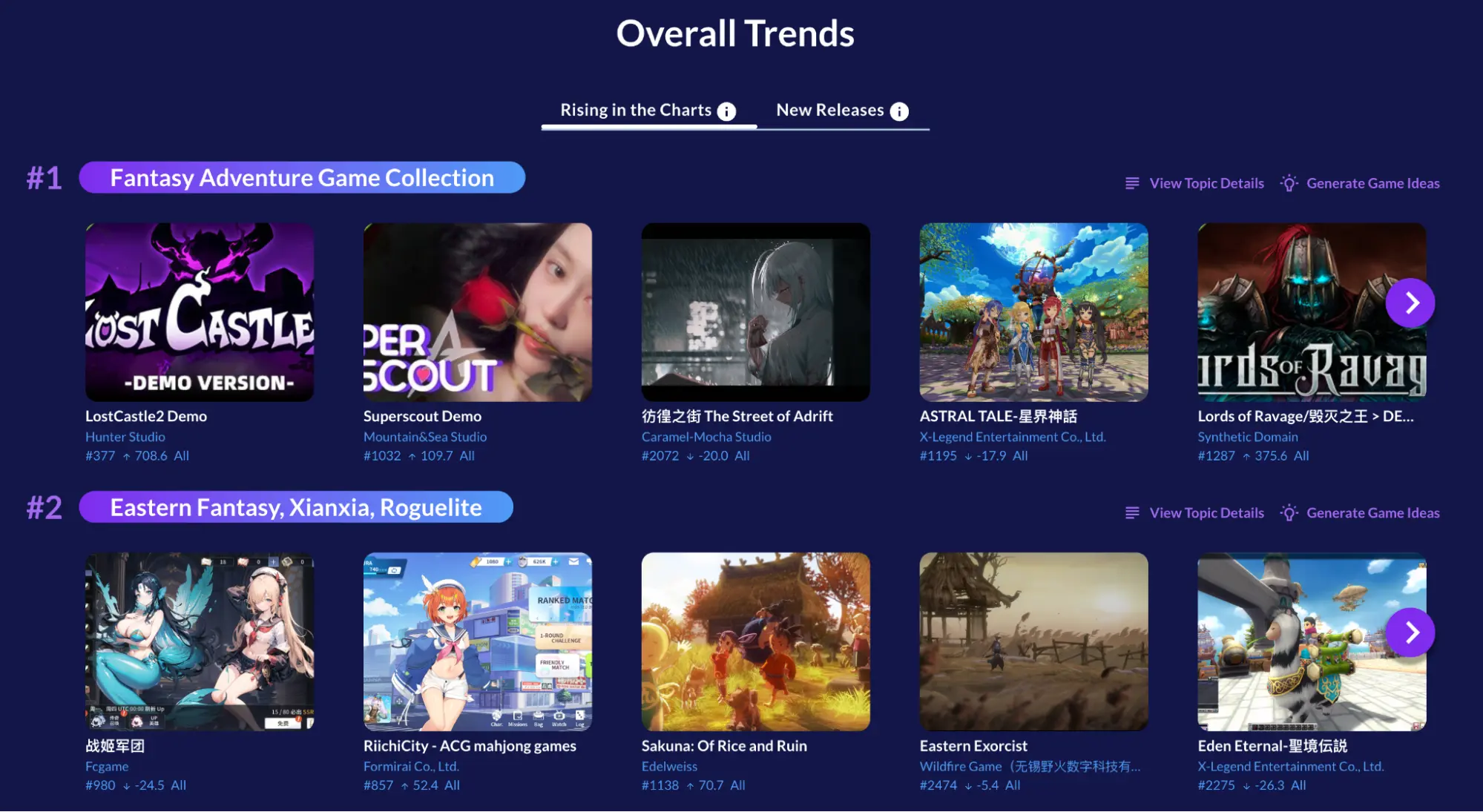
Task: Click Superscout Demo title text
Action: (x=423, y=416)
